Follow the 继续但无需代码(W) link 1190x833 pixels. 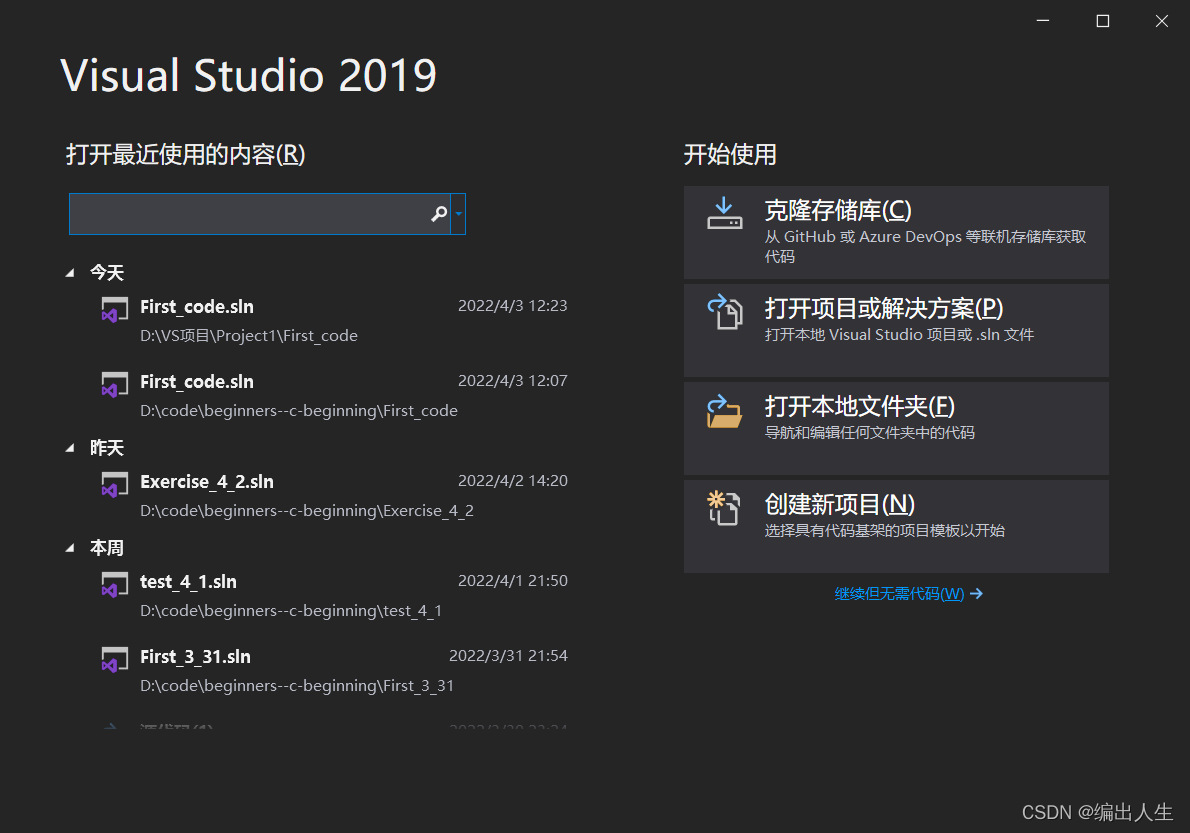[x=899, y=593]
